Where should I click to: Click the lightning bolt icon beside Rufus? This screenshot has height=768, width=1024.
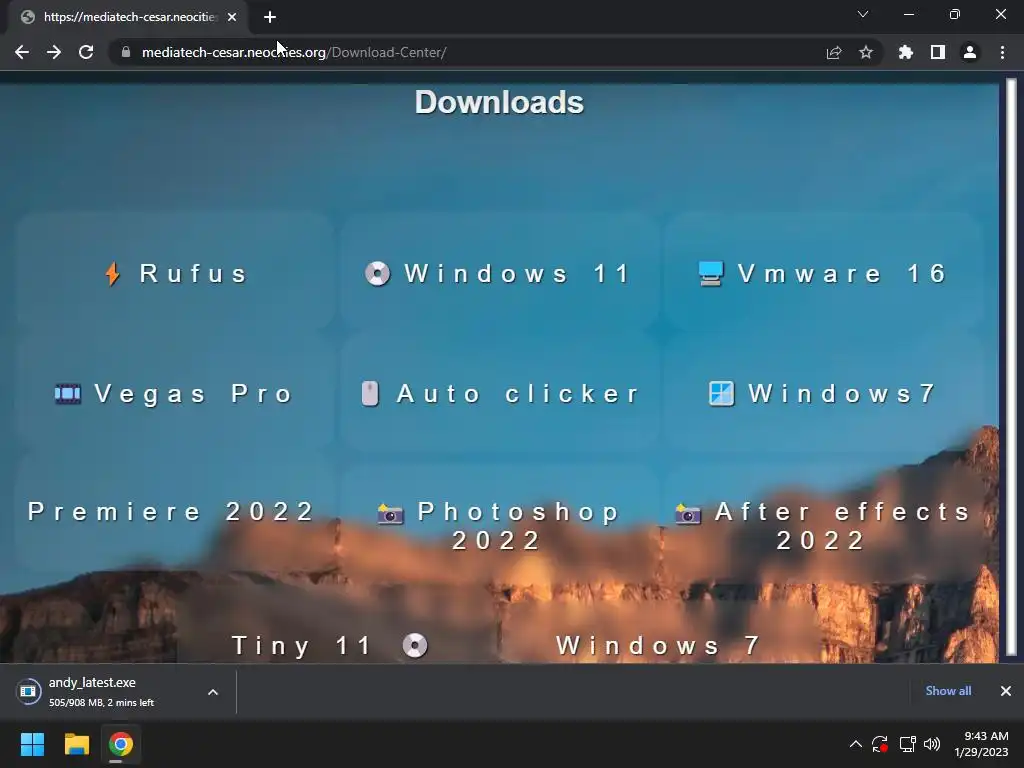click(x=112, y=274)
